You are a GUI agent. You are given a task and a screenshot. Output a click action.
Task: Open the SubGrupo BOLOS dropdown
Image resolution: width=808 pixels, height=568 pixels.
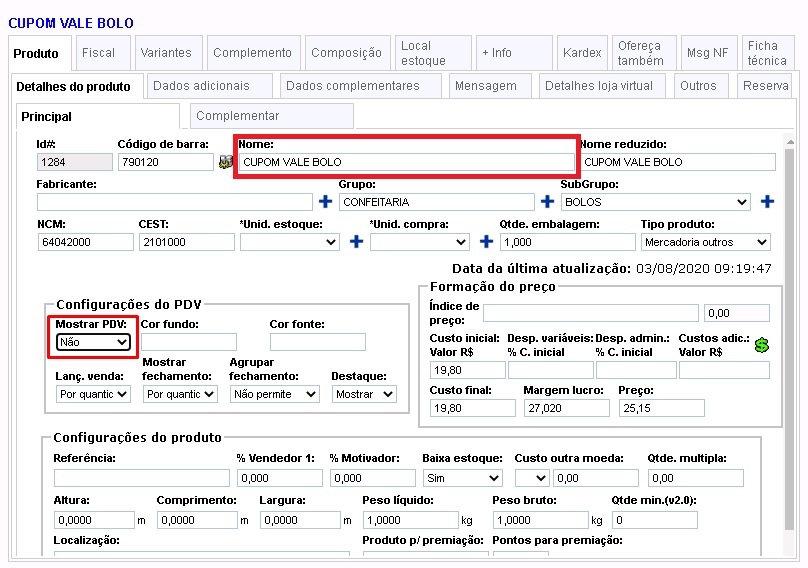click(x=655, y=202)
